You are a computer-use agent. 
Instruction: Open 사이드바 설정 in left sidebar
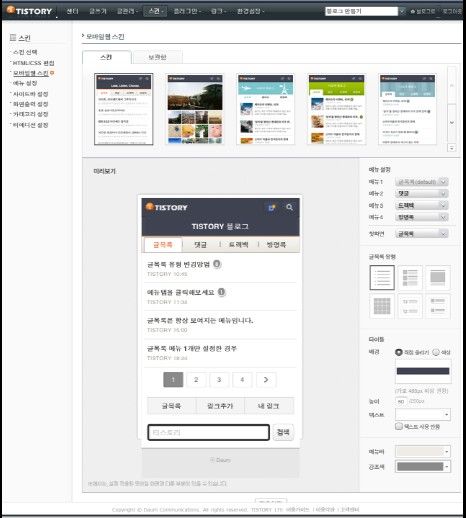[x=31, y=94]
